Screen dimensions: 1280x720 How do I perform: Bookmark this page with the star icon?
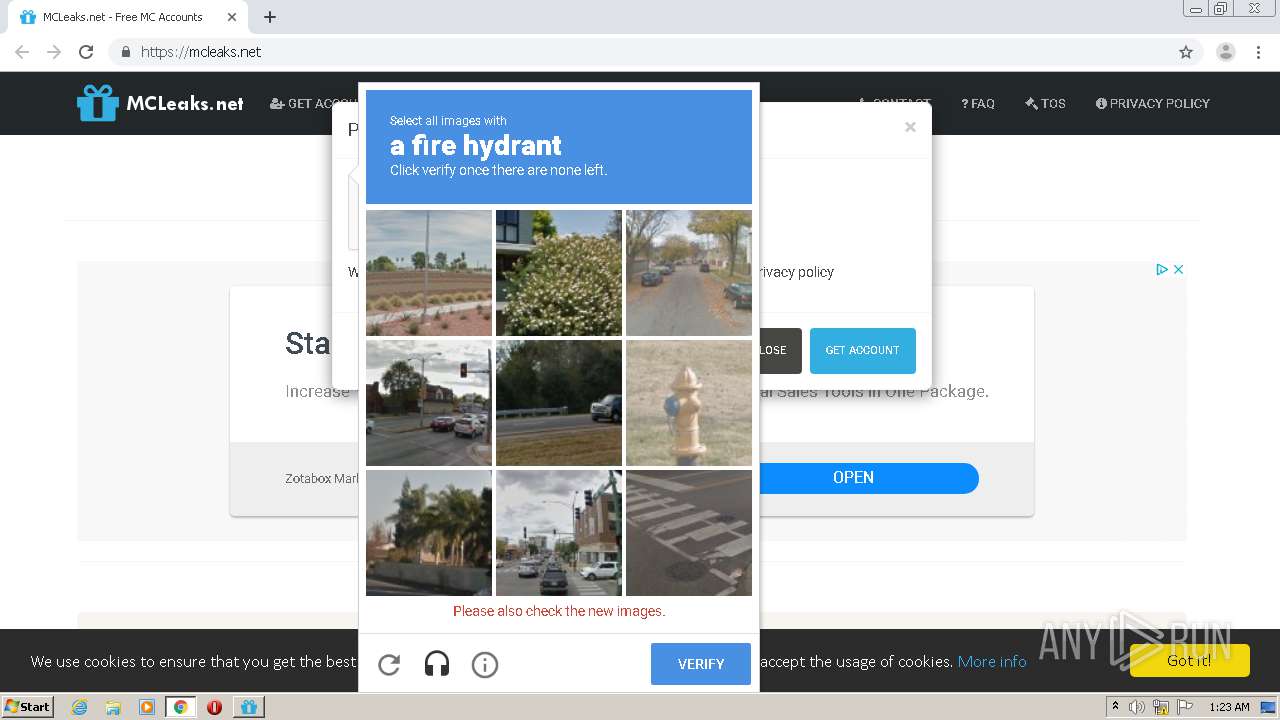(x=1186, y=52)
